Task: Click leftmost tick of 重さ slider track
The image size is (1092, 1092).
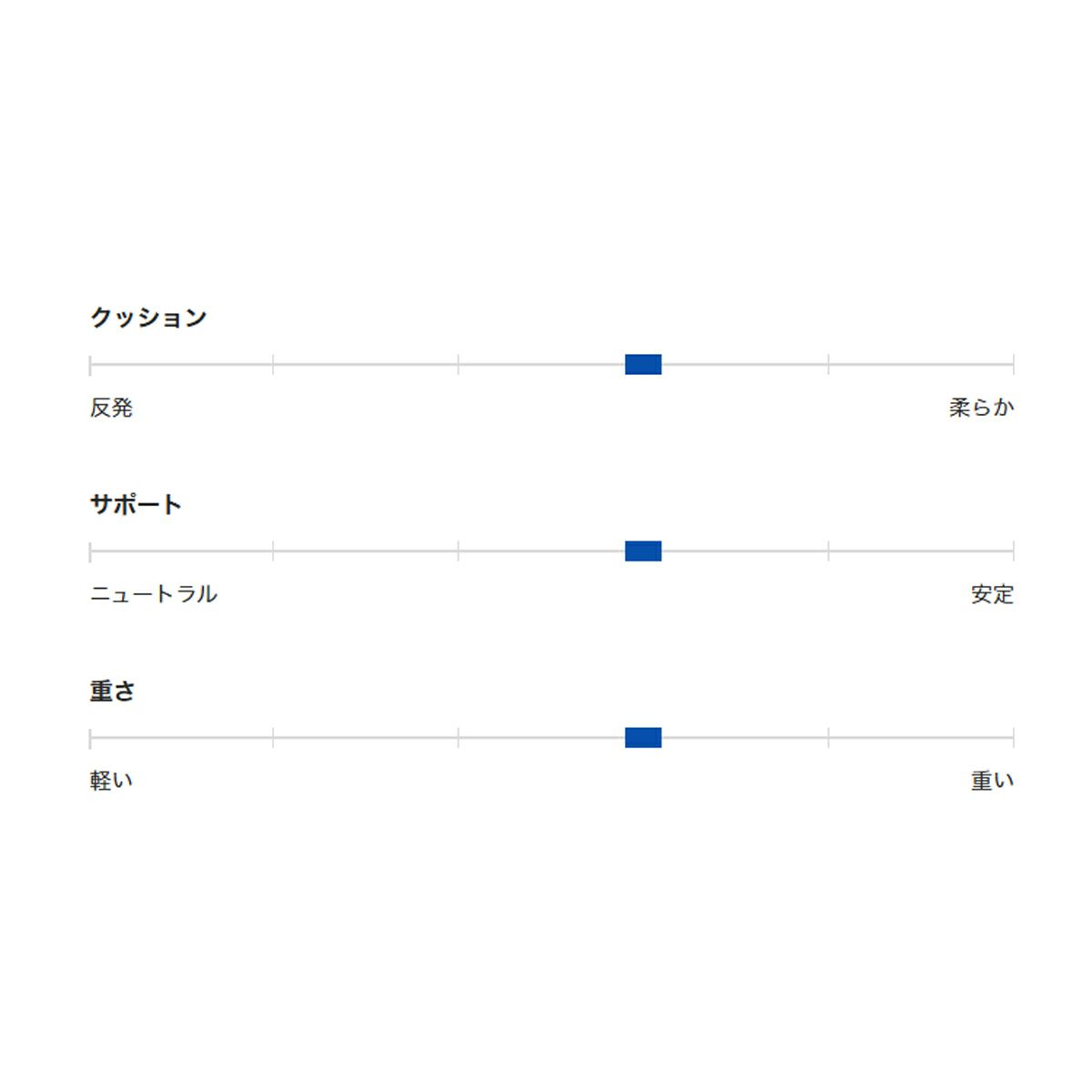Action: click(x=90, y=738)
